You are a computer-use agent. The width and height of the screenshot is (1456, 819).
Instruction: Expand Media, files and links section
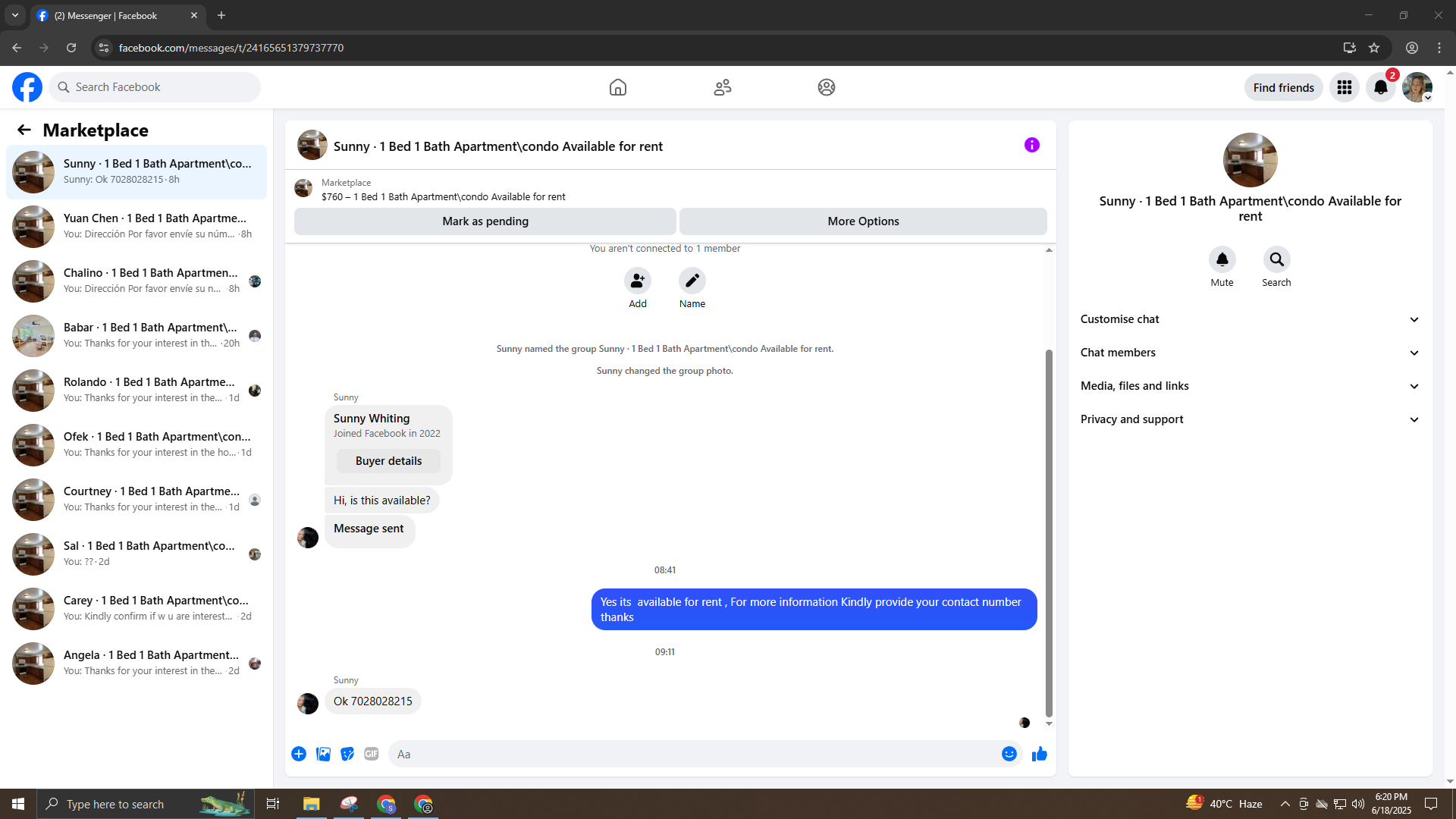1250,386
